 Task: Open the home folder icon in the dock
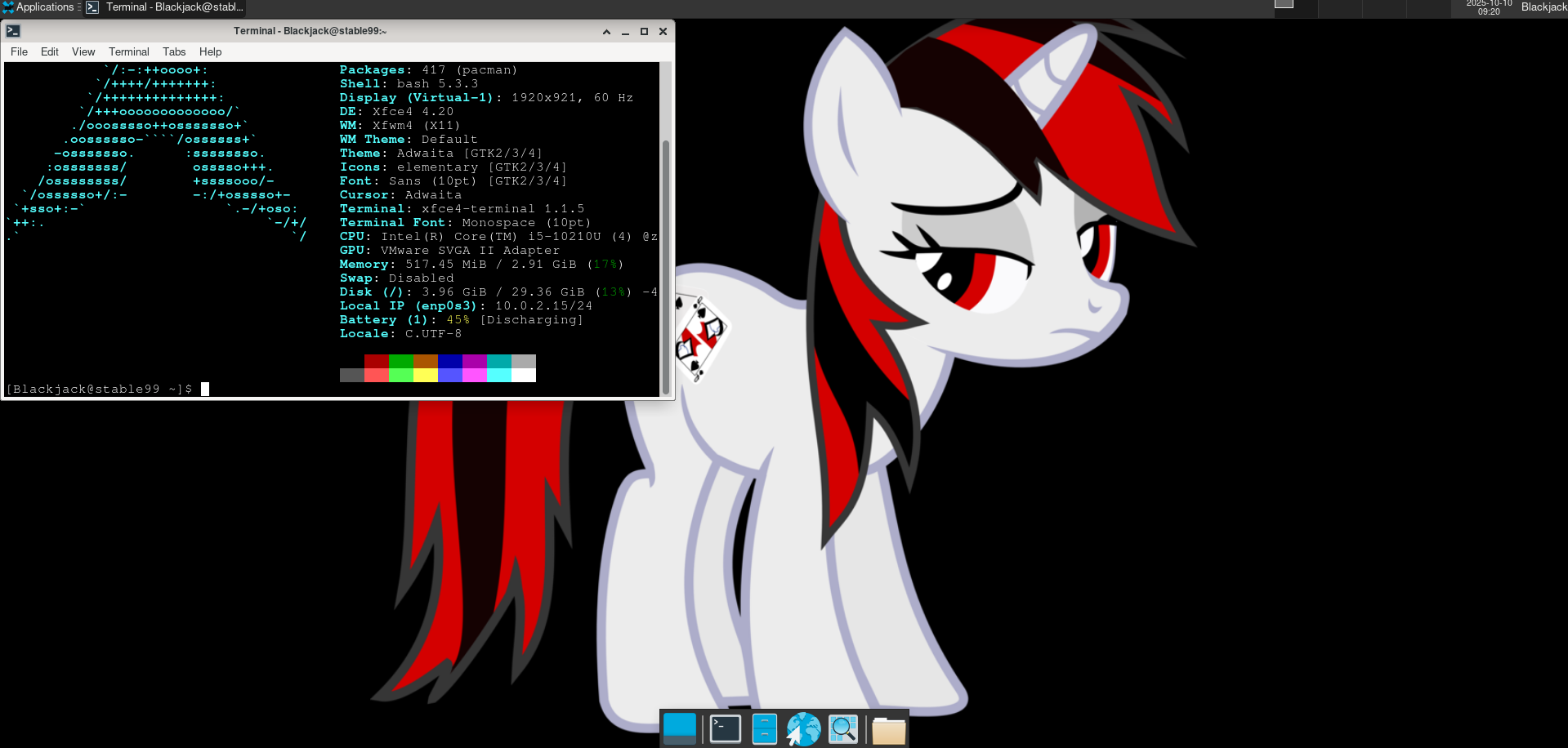[x=888, y=729]
